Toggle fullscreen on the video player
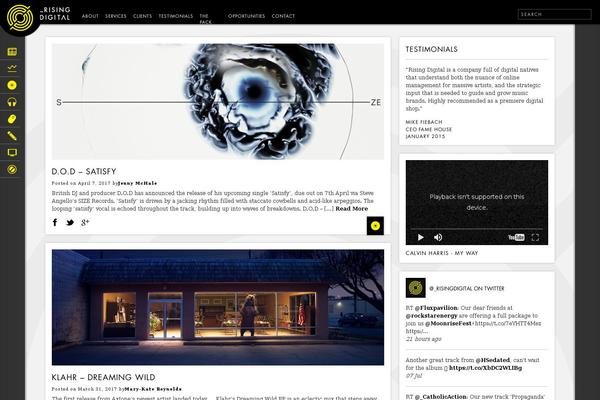This screenshot has width=600, height=400. 535,237
